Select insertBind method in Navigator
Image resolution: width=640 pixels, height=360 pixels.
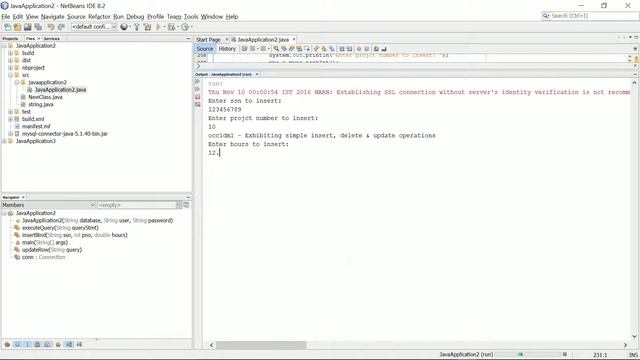(74, 235)
